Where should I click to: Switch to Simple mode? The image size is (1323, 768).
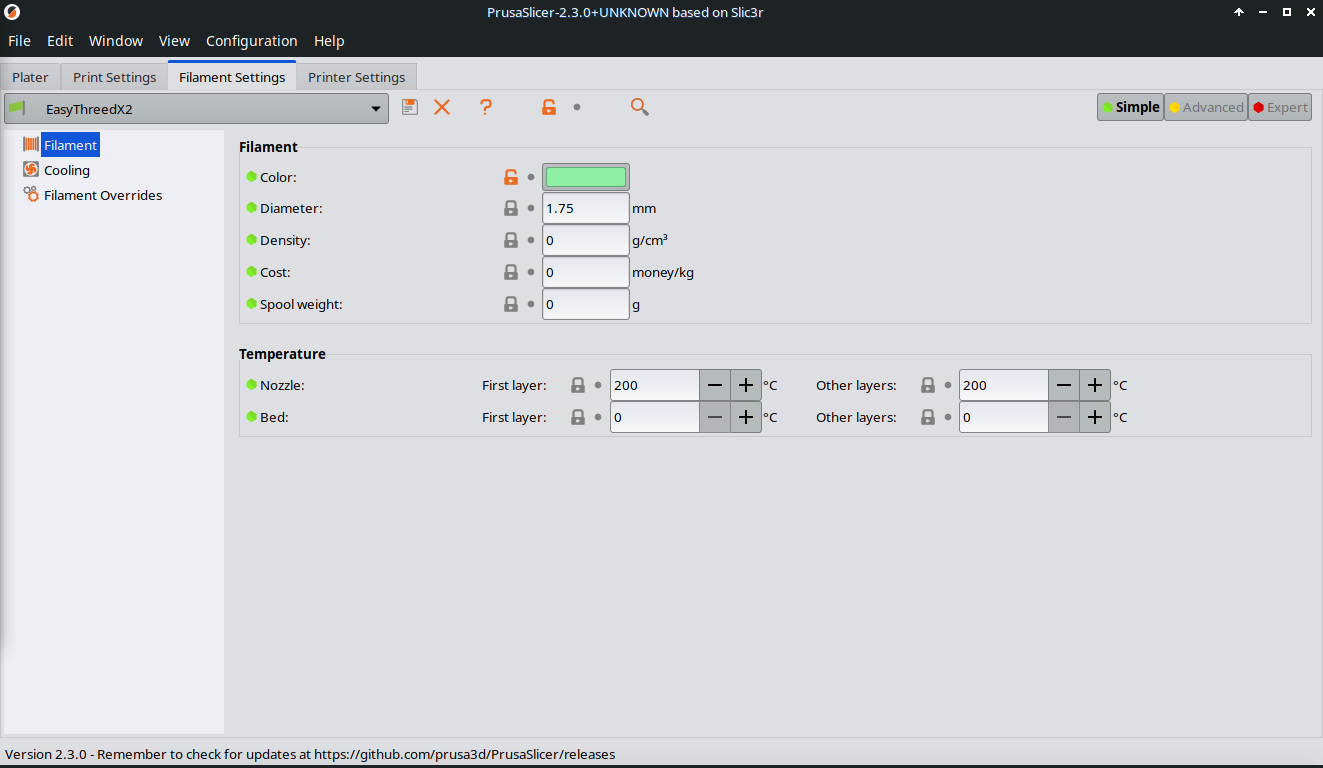point(1130,107)
